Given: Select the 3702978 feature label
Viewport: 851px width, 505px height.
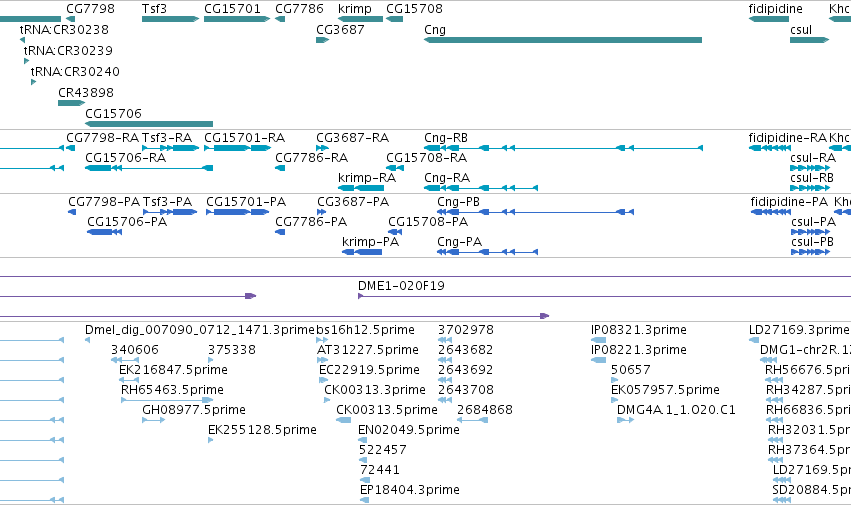Looking at the screenshot, I should tap(466, 330).
